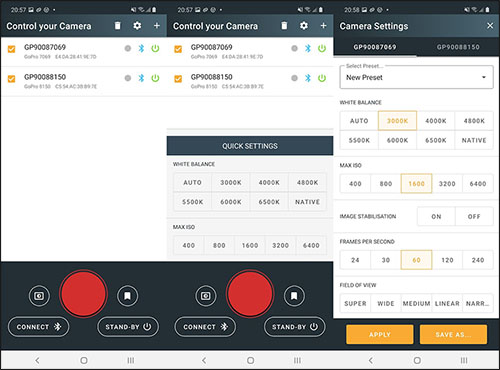Tap Bluetooth icon for GP90088150 in left screen
This screenshot has width=500, height=370.
[x=141, y=78]
